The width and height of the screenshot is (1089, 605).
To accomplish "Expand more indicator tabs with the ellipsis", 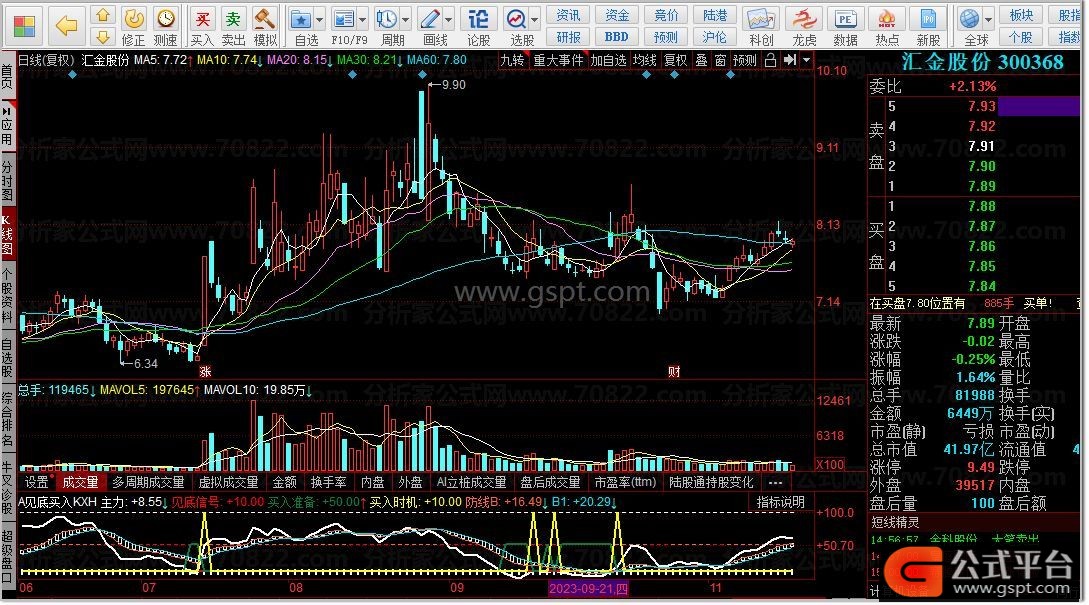I will tap(776, 482).
